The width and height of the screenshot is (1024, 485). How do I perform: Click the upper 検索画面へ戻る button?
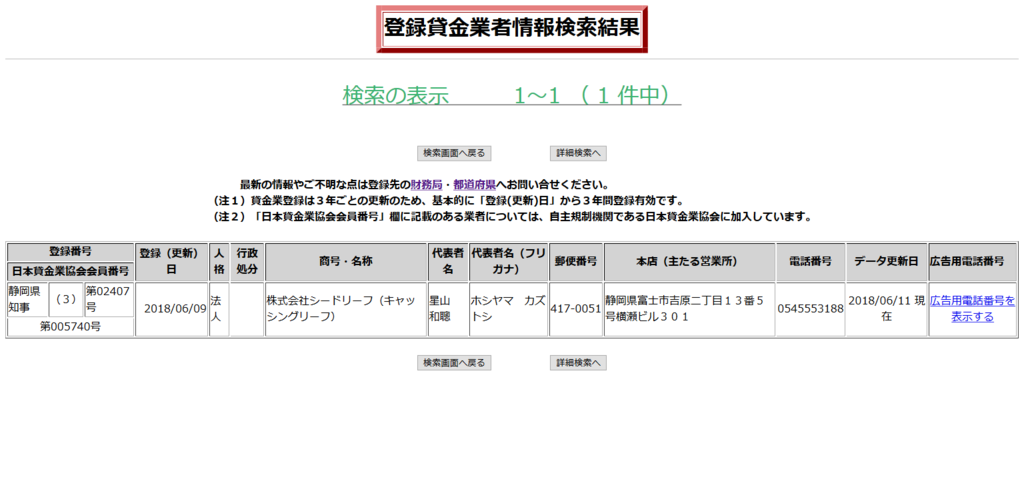[454, 153]
